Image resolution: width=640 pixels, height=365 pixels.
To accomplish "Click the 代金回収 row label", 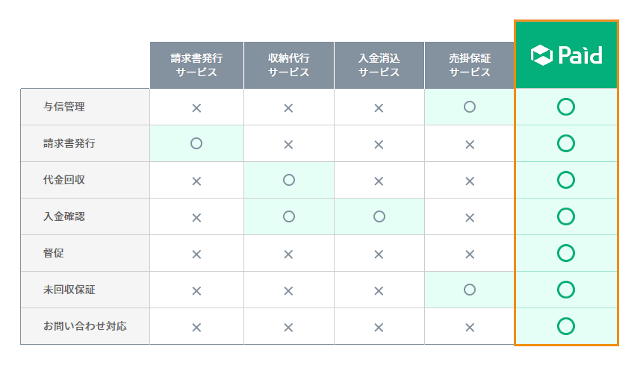I will tap(64, 180).
